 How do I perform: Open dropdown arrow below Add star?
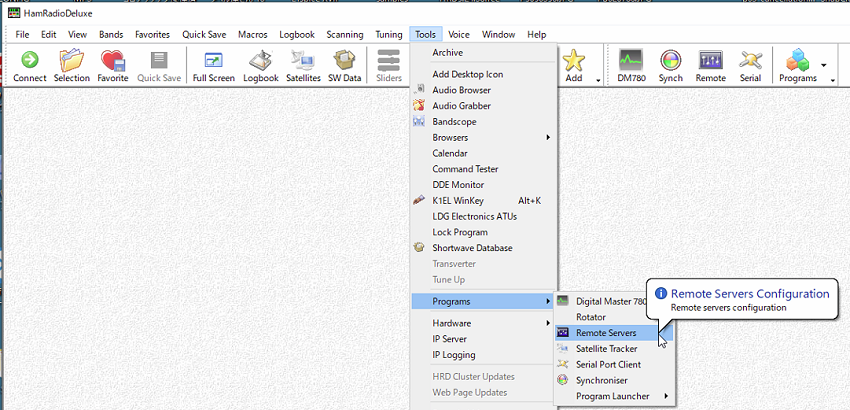pos(598,81)
